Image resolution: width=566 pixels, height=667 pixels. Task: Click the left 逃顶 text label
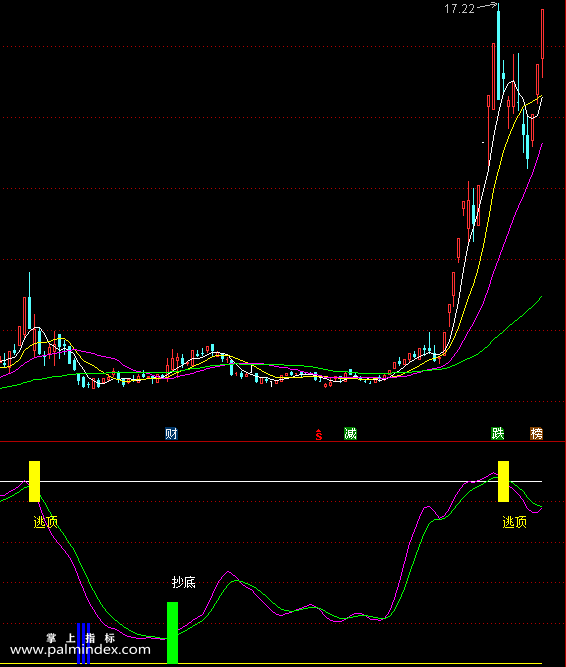(46, 522)
